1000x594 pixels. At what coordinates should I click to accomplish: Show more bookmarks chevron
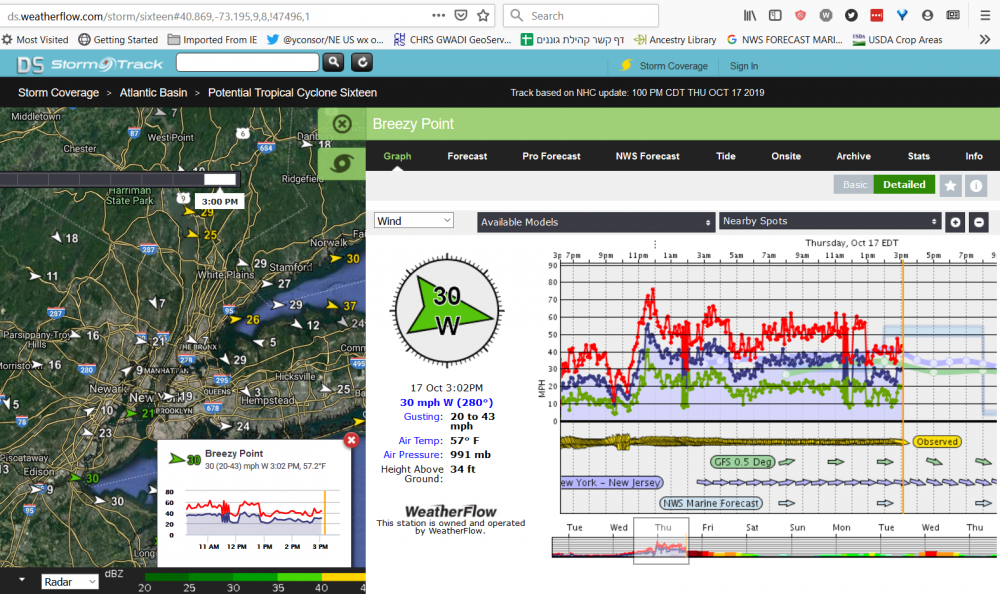click(x=985, y=40)
